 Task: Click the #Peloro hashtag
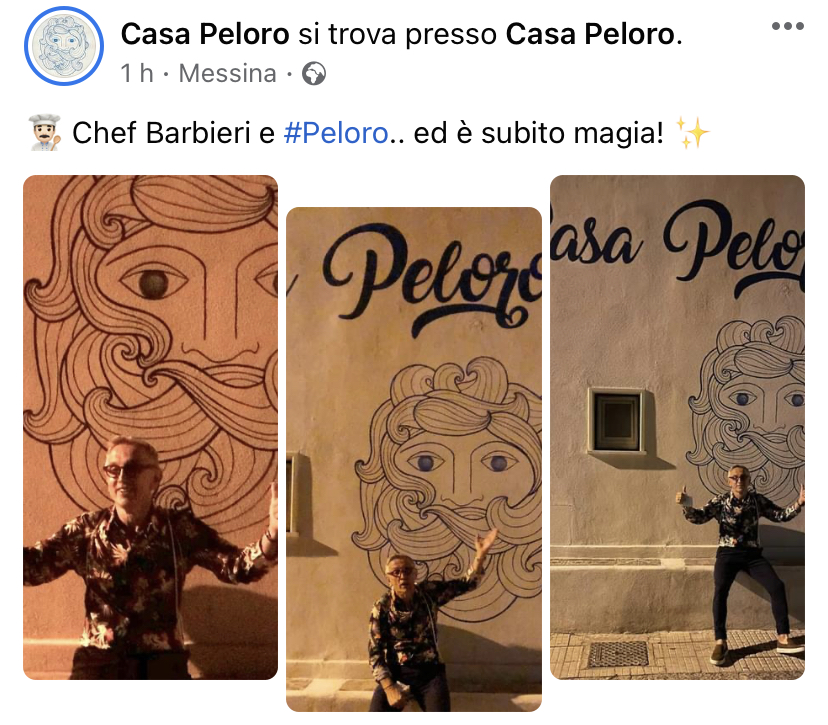(336, 133)
